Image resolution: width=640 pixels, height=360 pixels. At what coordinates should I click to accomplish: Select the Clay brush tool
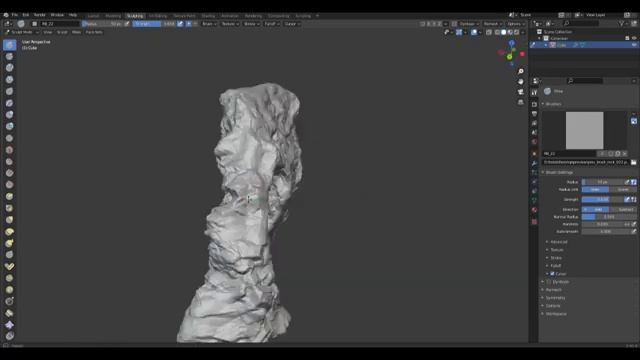click(9, 68)
